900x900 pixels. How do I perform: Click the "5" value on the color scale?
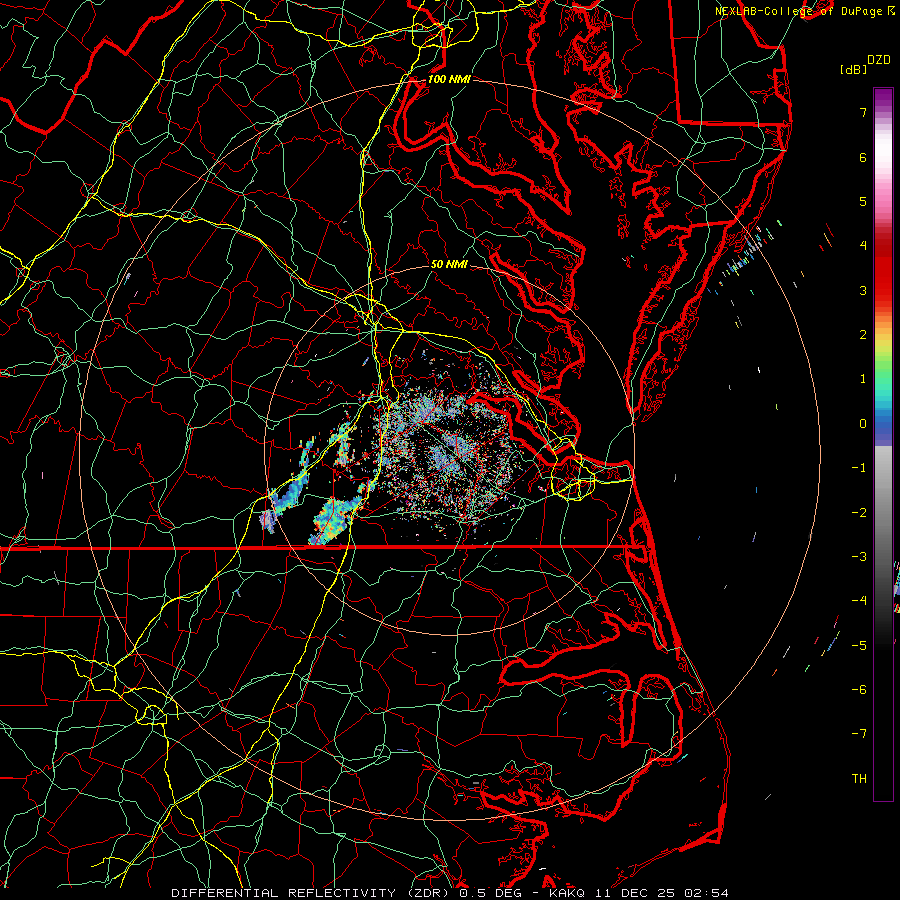pos(863,201)
